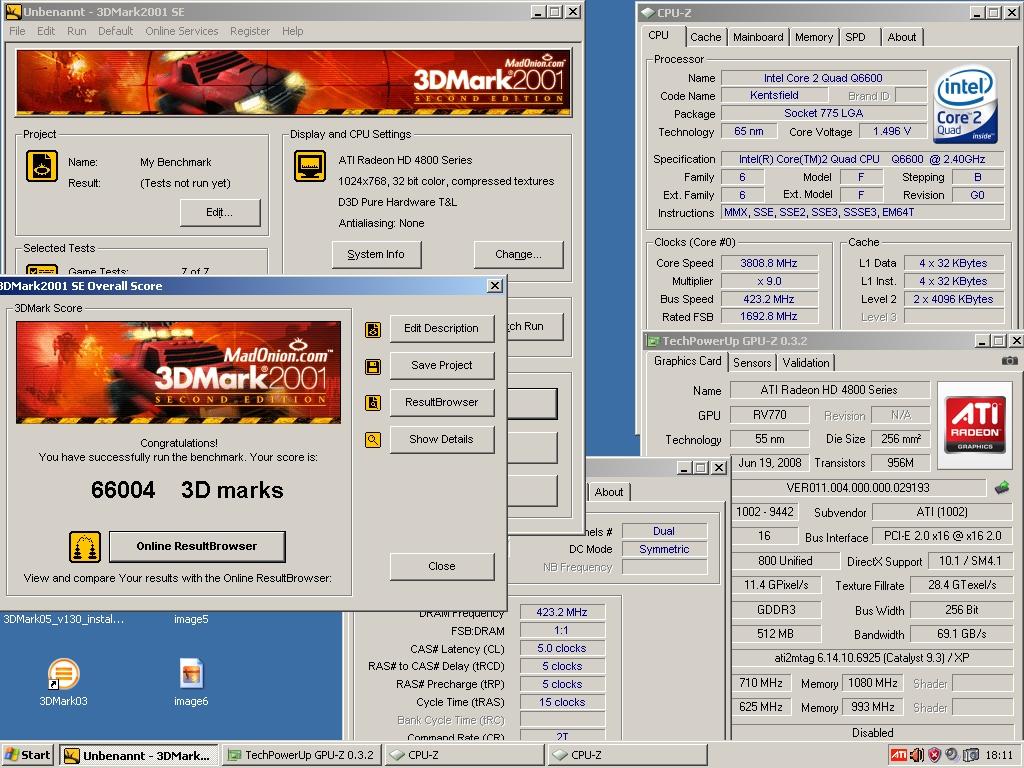Click the Intel Core 2 Quad logo
This screenshot has width=1024, height=768.
[x=965, y=104]
